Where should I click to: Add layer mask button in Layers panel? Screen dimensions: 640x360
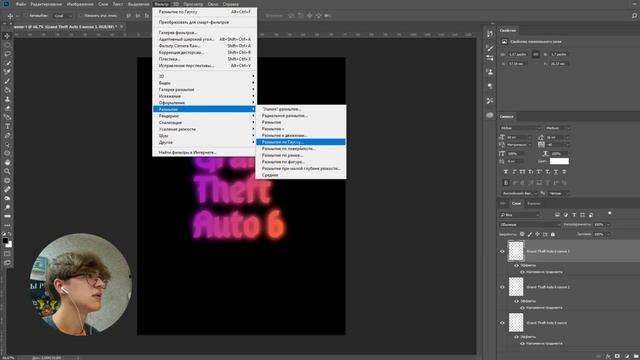617,356
